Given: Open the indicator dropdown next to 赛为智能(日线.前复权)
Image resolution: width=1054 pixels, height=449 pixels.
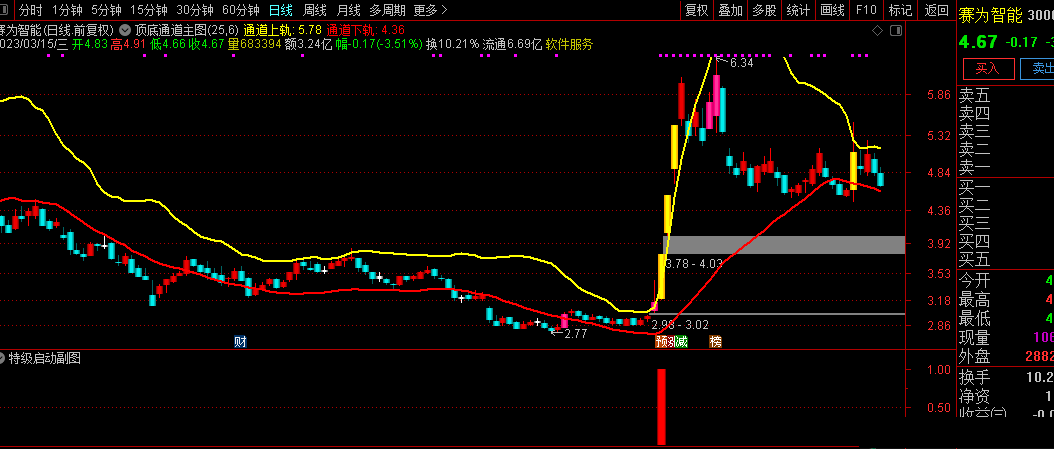Looking at the screenshot, I should tap(125, 30).
